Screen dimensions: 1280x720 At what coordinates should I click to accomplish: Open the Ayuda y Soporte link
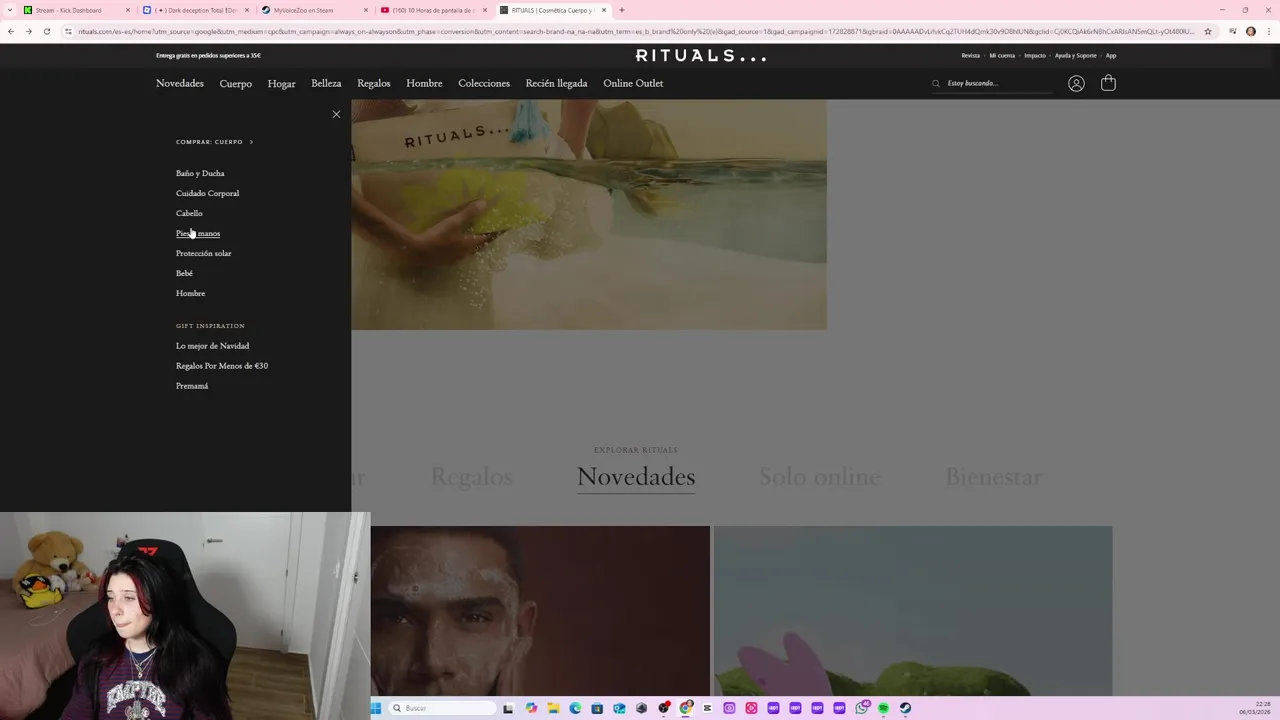[1076, 56]
